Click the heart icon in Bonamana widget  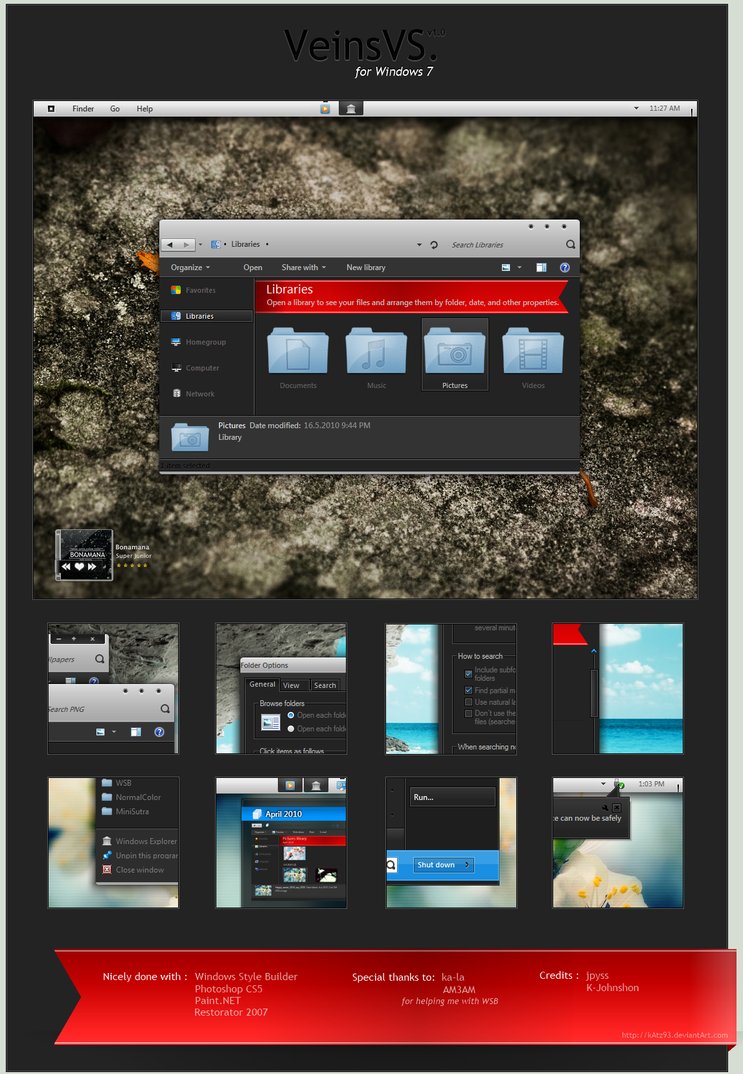pyautogui.click(x=79, y=566)
